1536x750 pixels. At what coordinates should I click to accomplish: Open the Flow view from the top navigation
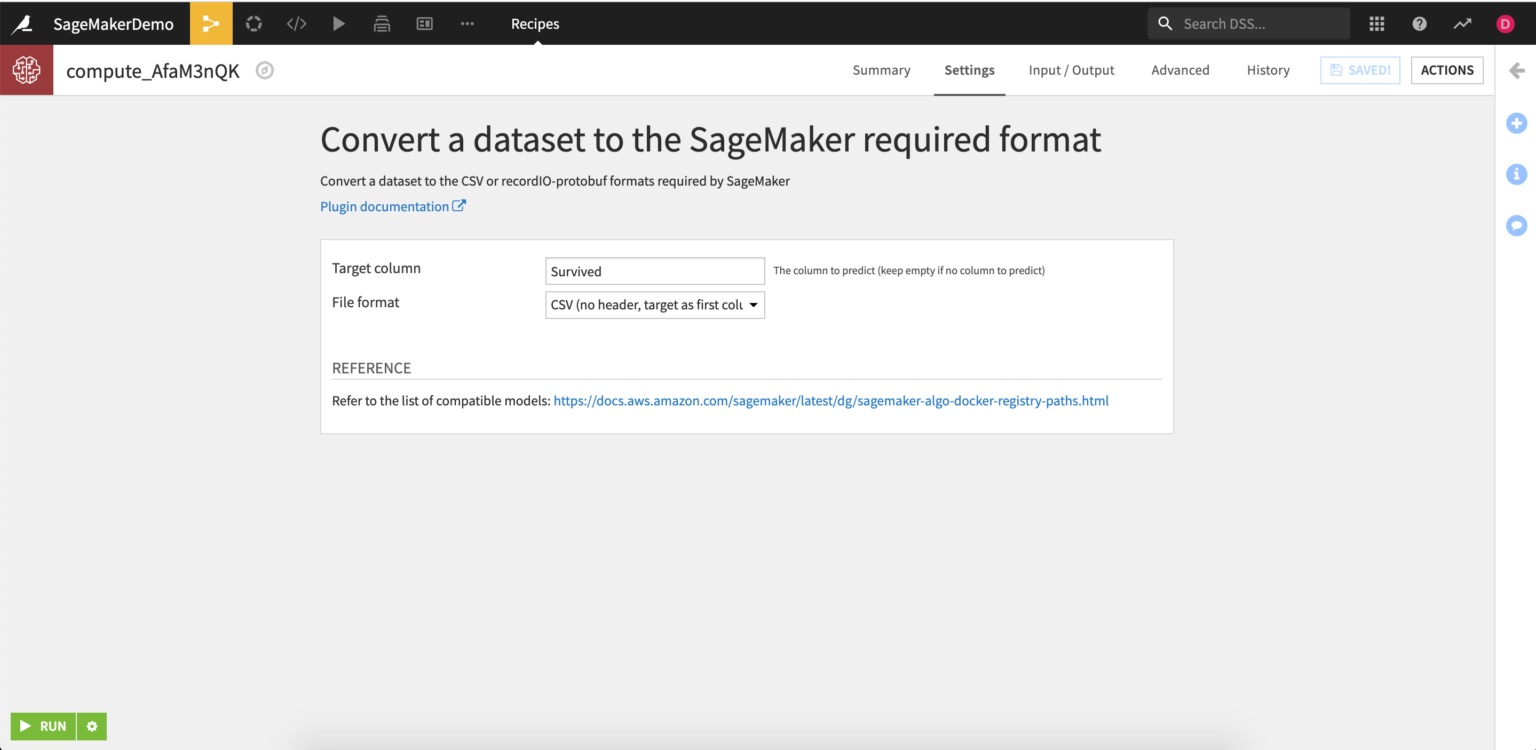click(210, 23)
